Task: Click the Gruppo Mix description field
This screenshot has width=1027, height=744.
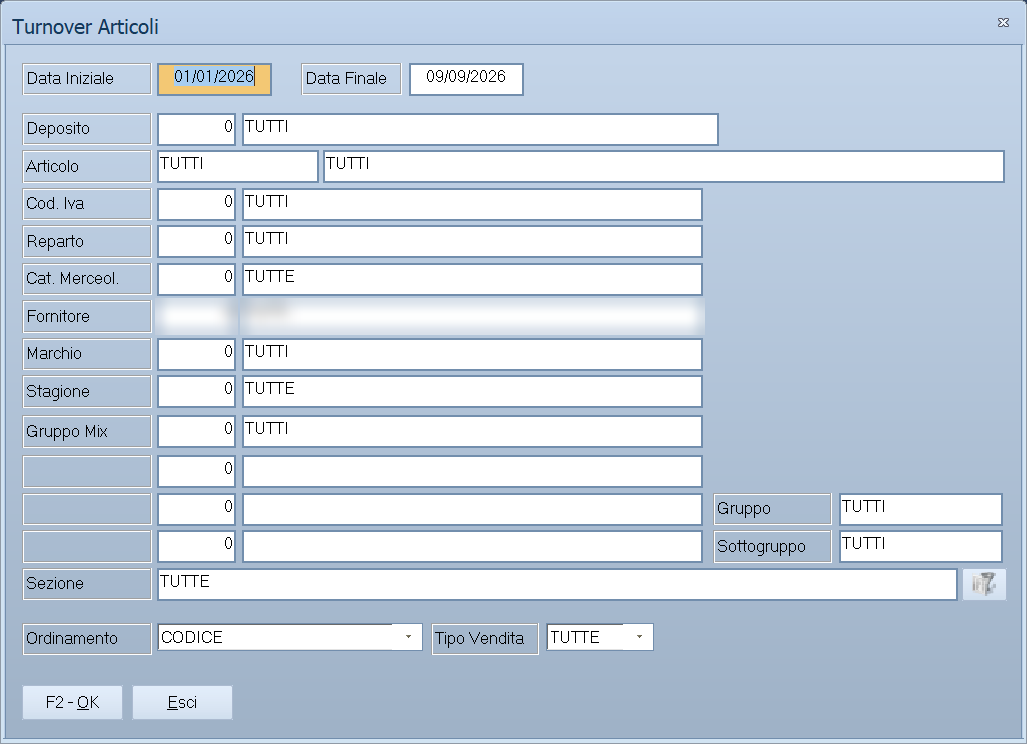Action: coord(472,432)
